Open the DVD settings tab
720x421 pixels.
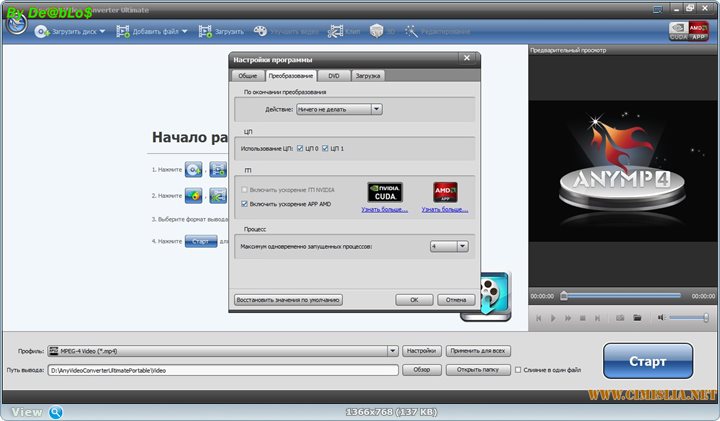[334, 76]
